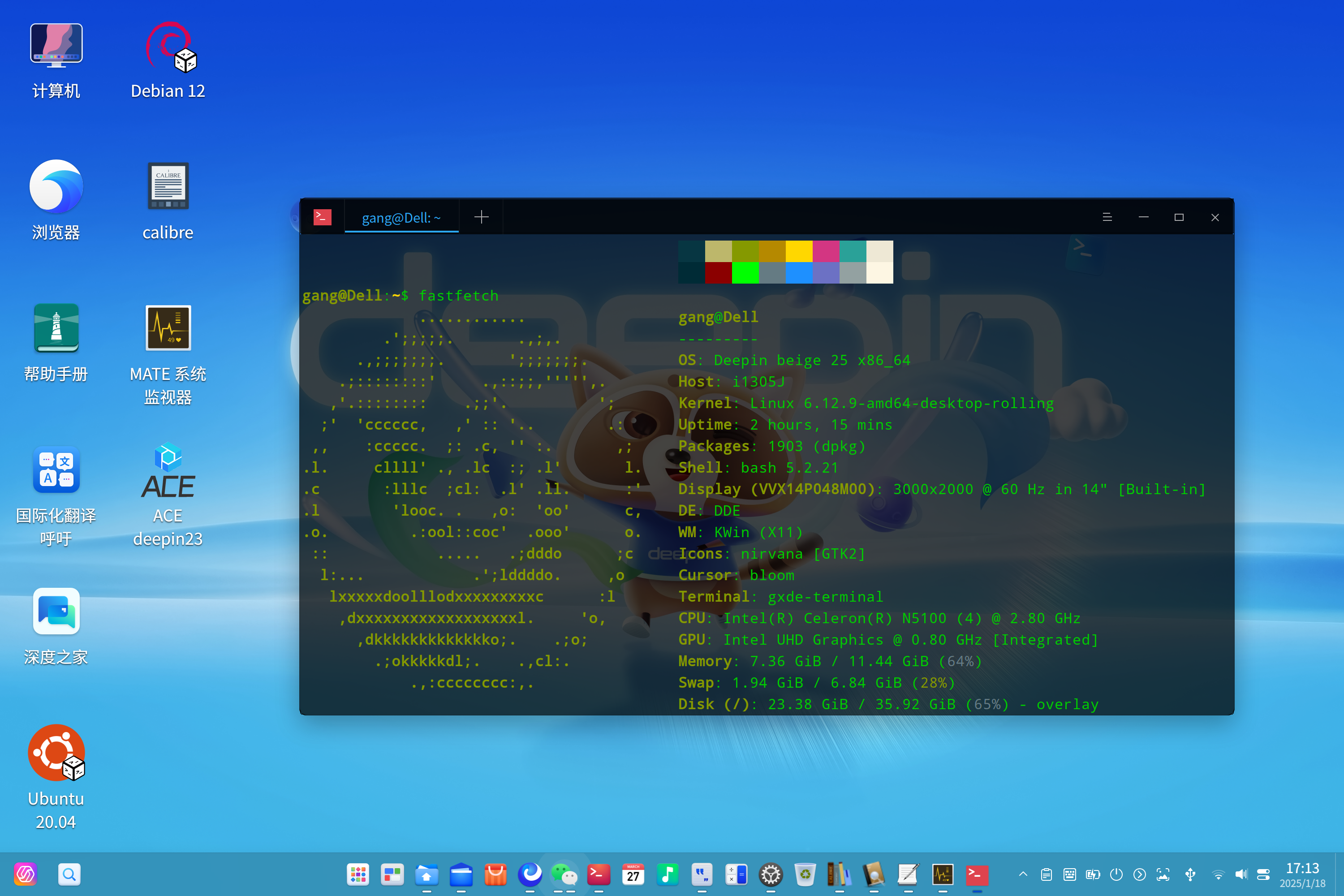Expand the hidden system tray arrow

tap(1023, 874)
